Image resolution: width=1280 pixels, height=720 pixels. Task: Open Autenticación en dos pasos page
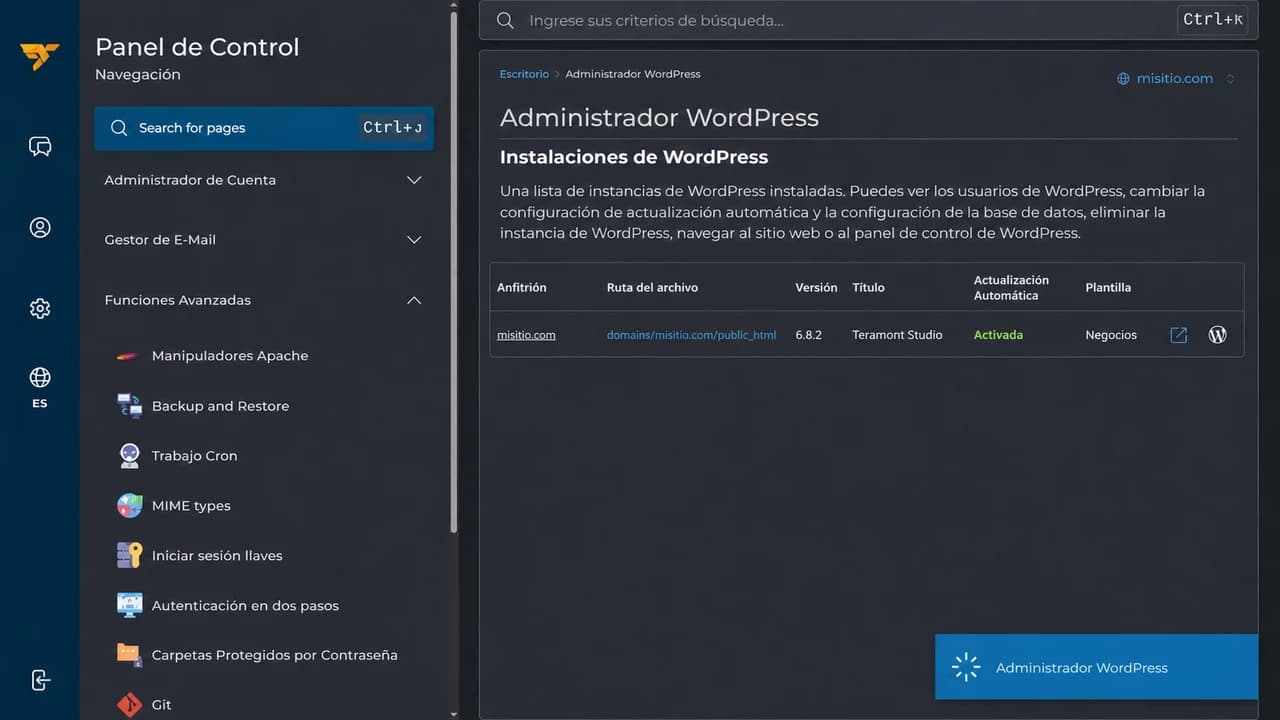pos(245,605)
